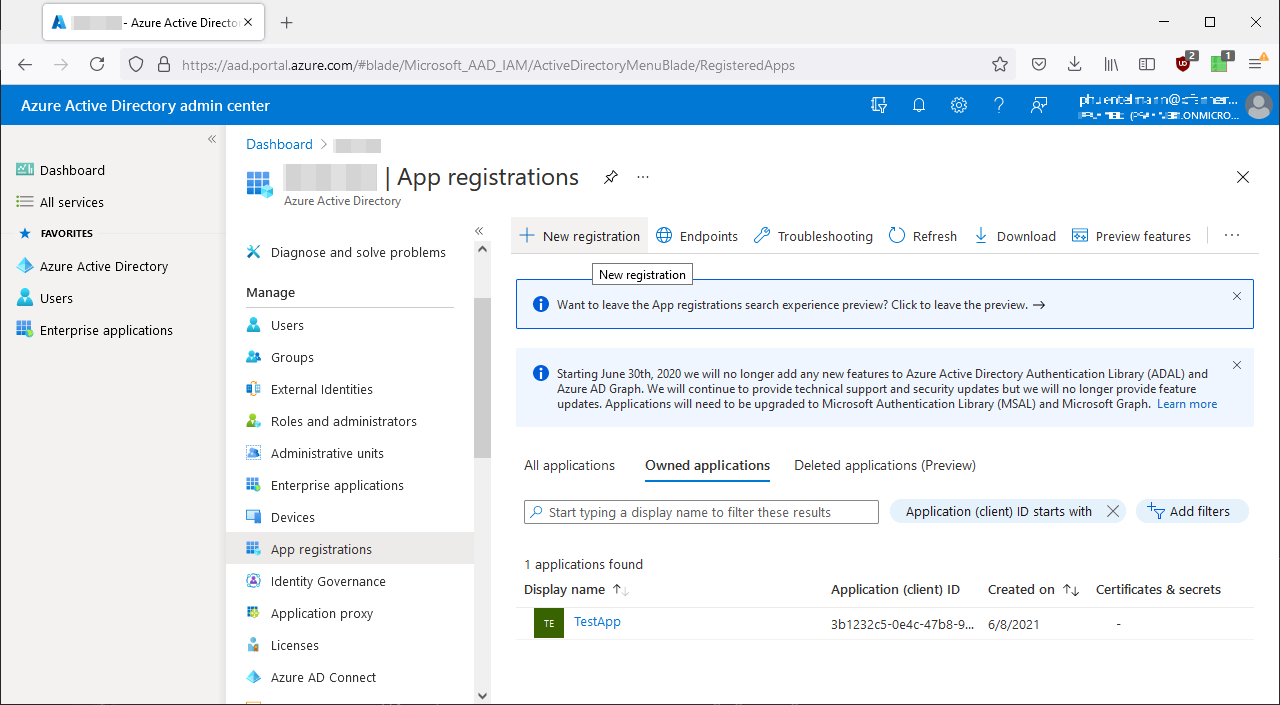The image size is (1280, 705).
Task: Open Deleted applications (Preview) tab
Action: point(884,465)
